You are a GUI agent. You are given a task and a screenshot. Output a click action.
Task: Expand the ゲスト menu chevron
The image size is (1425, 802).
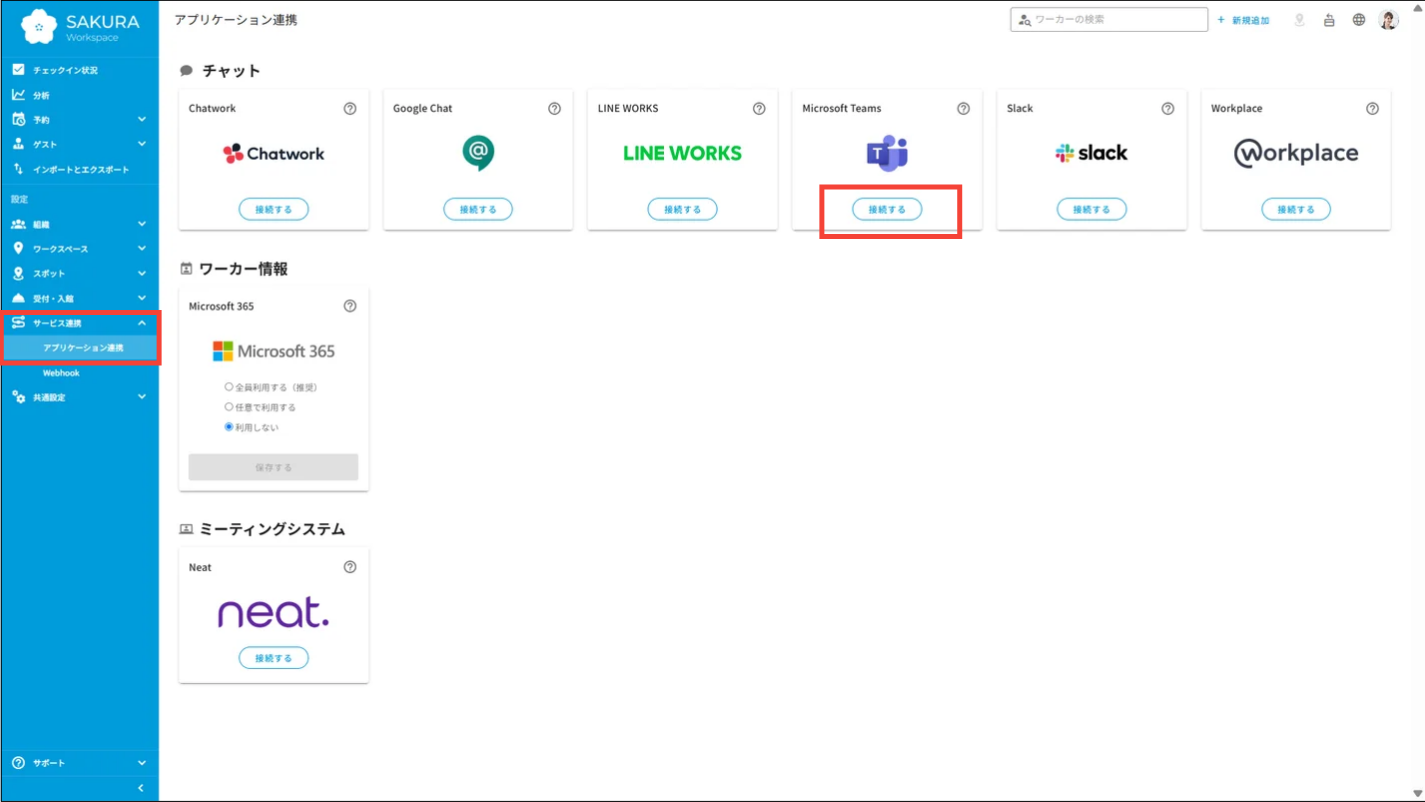tap(142, 144)
